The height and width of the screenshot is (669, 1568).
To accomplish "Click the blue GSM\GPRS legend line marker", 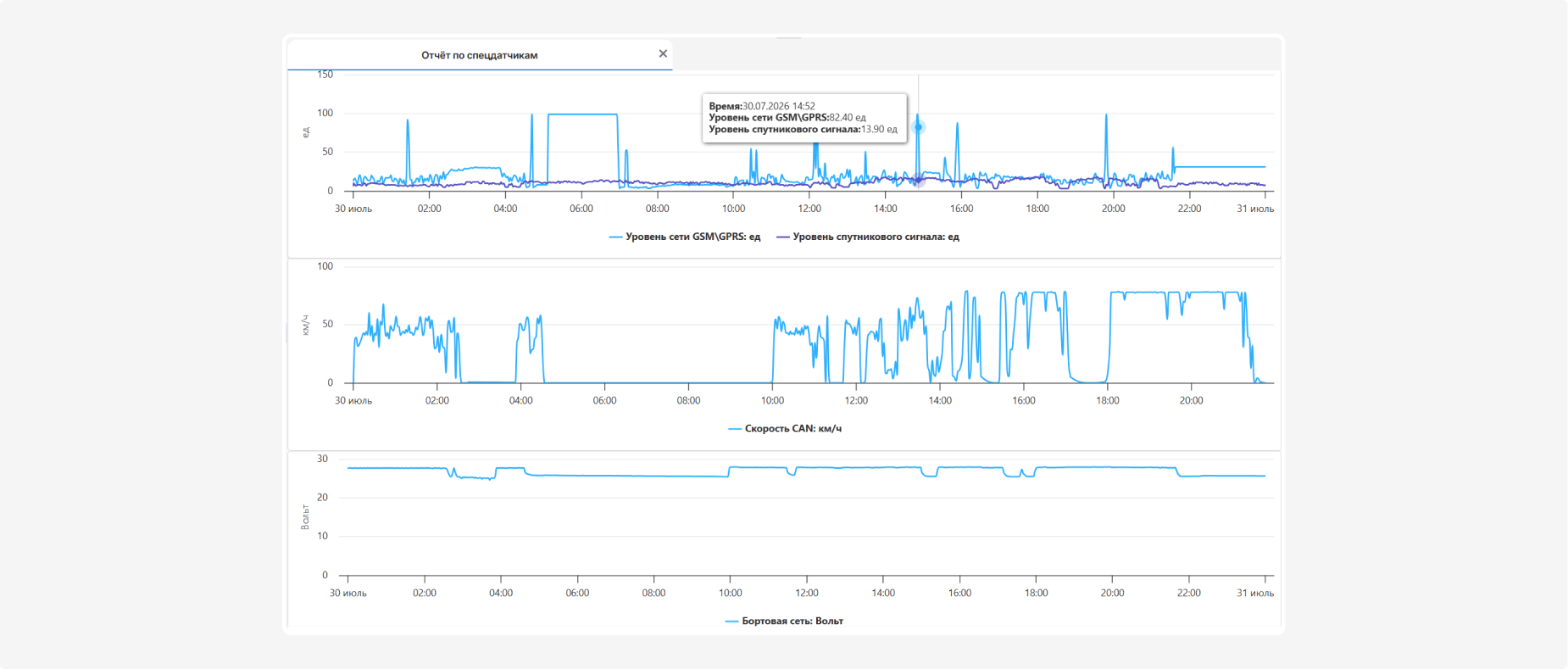I will (615, 237).
